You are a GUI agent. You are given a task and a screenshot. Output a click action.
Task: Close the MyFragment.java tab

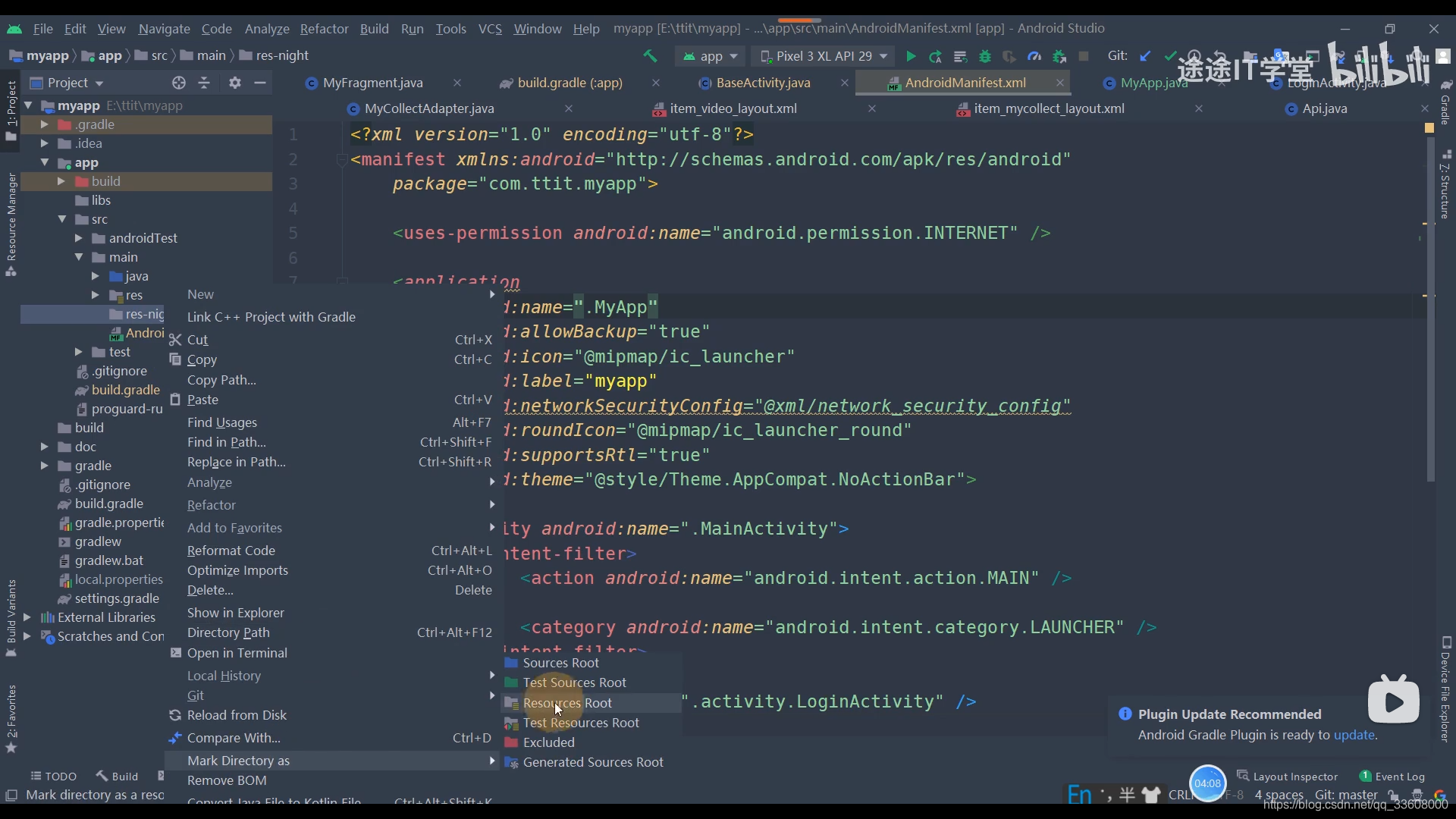click(457, 83)
